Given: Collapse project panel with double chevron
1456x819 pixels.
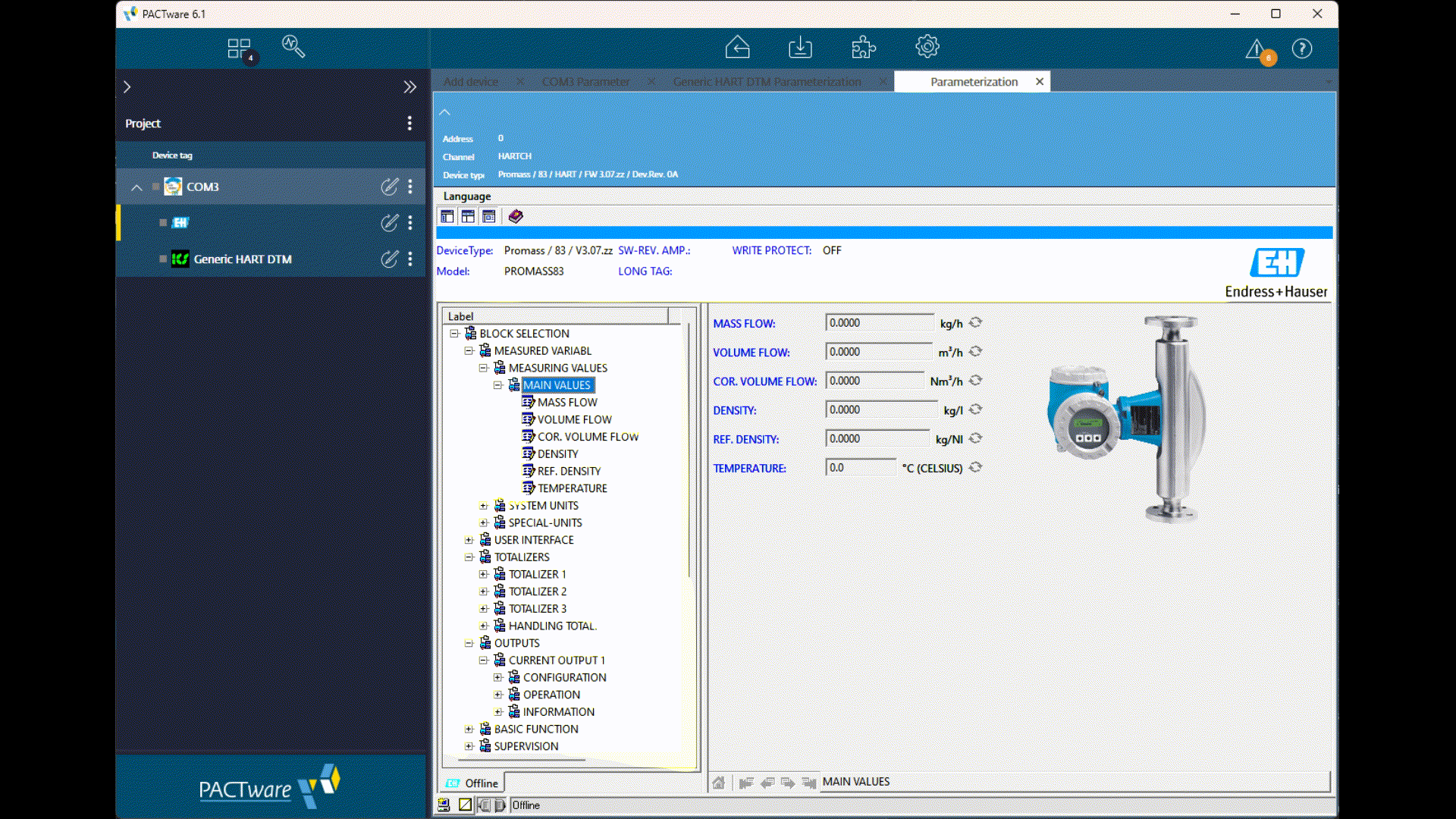Looking at the screenshot, I should [409, 87].
